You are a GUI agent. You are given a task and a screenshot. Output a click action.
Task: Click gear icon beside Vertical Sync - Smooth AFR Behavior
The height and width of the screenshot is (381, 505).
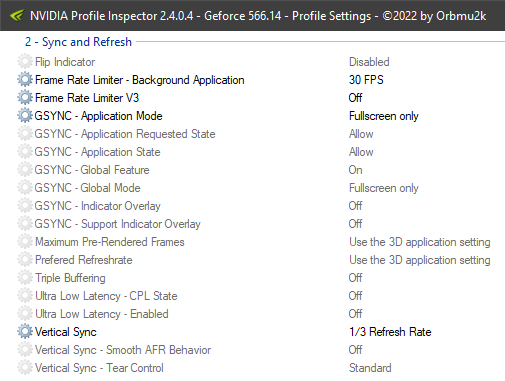tap(25, 350)
